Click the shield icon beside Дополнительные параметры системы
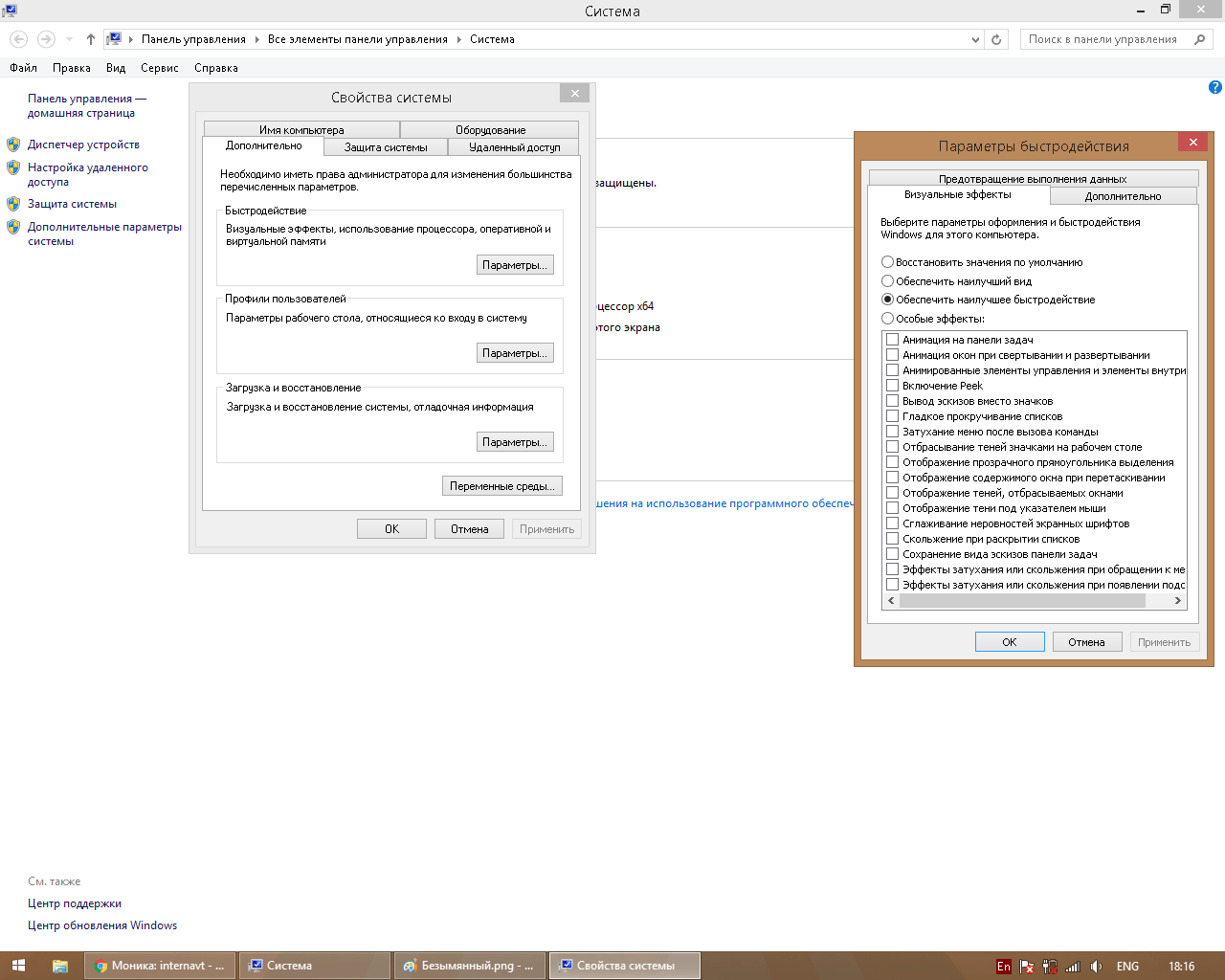 13,227
